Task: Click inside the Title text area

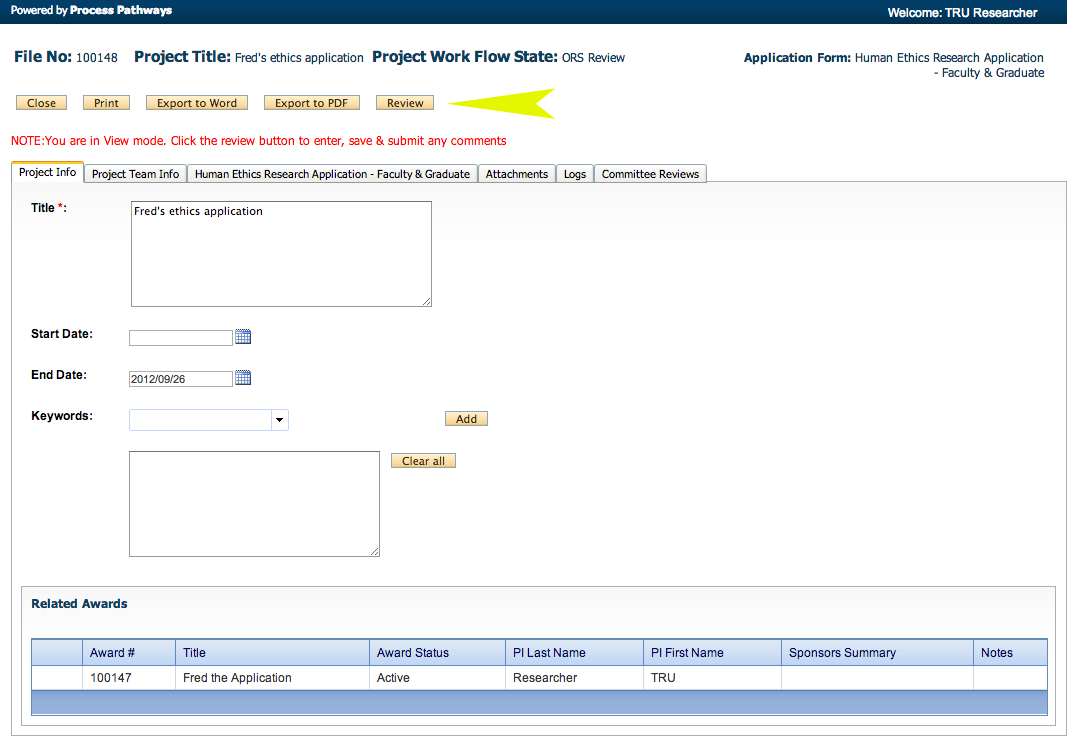Action: pyautogui.click(x=281, y=254)
